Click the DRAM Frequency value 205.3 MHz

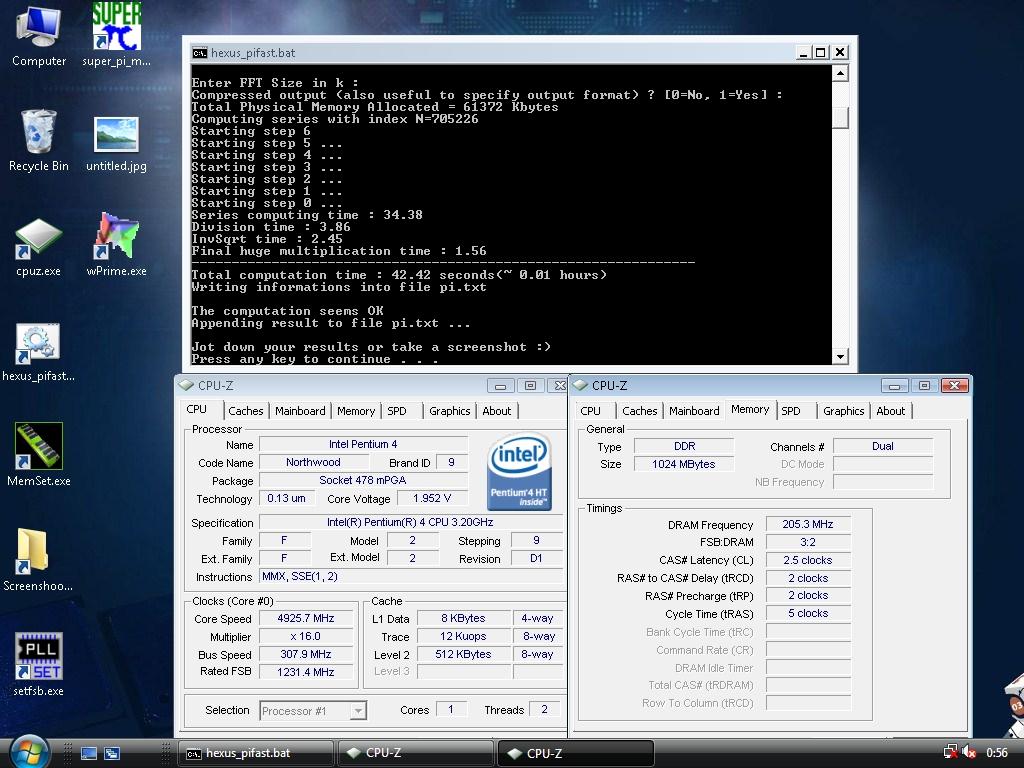[x=808, y=524]
